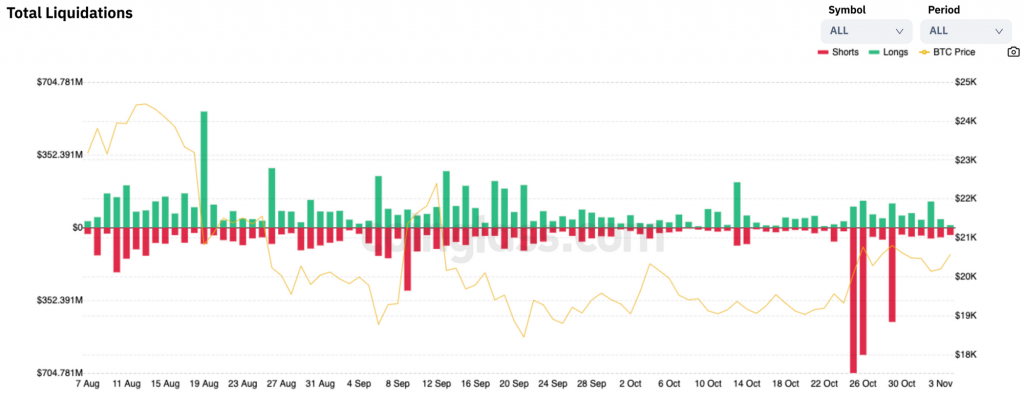
Task: Click the 31 Aug x-axis label
Action: (x=320, y=384)
